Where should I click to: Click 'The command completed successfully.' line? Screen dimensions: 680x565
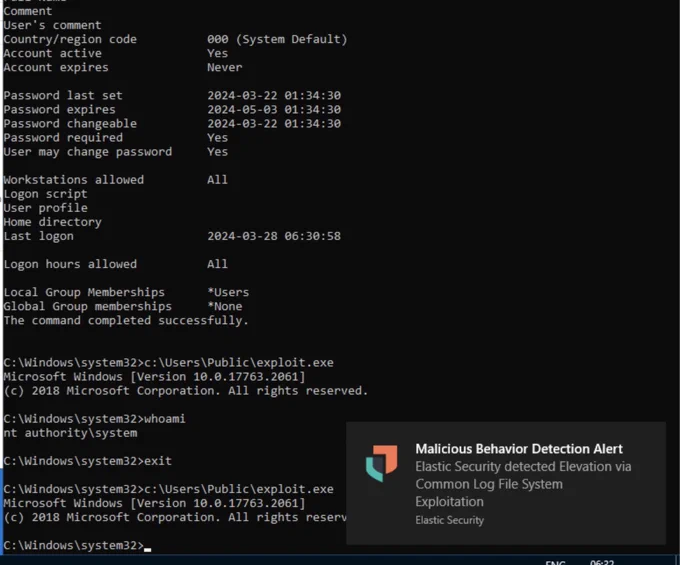click(x=126, y=320)
